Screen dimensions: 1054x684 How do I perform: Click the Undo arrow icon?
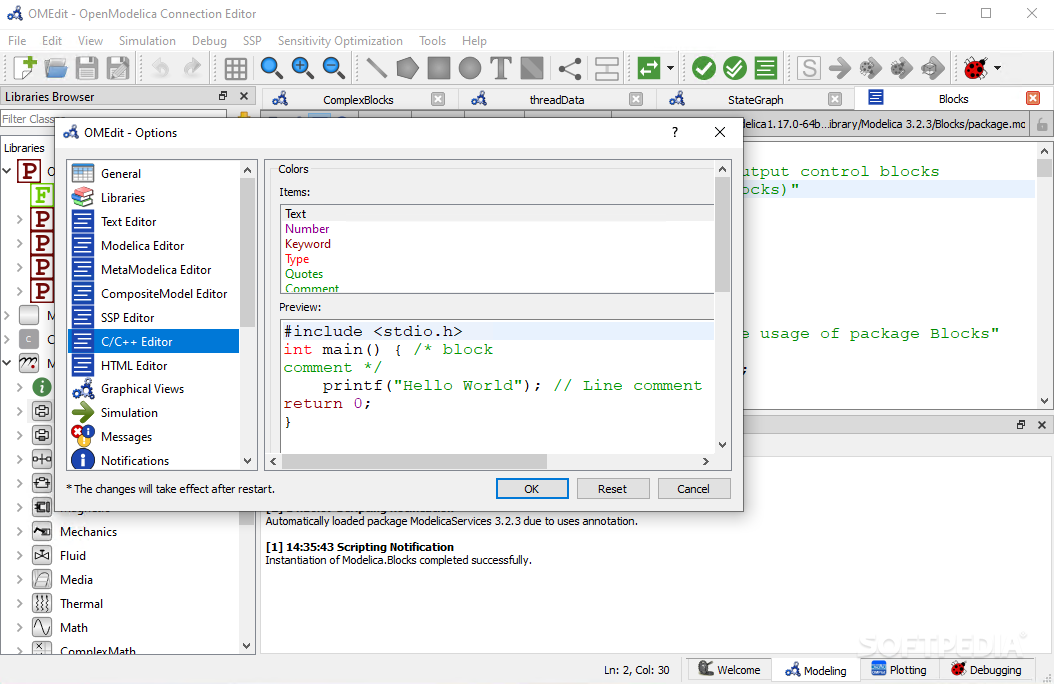point(160,68)
